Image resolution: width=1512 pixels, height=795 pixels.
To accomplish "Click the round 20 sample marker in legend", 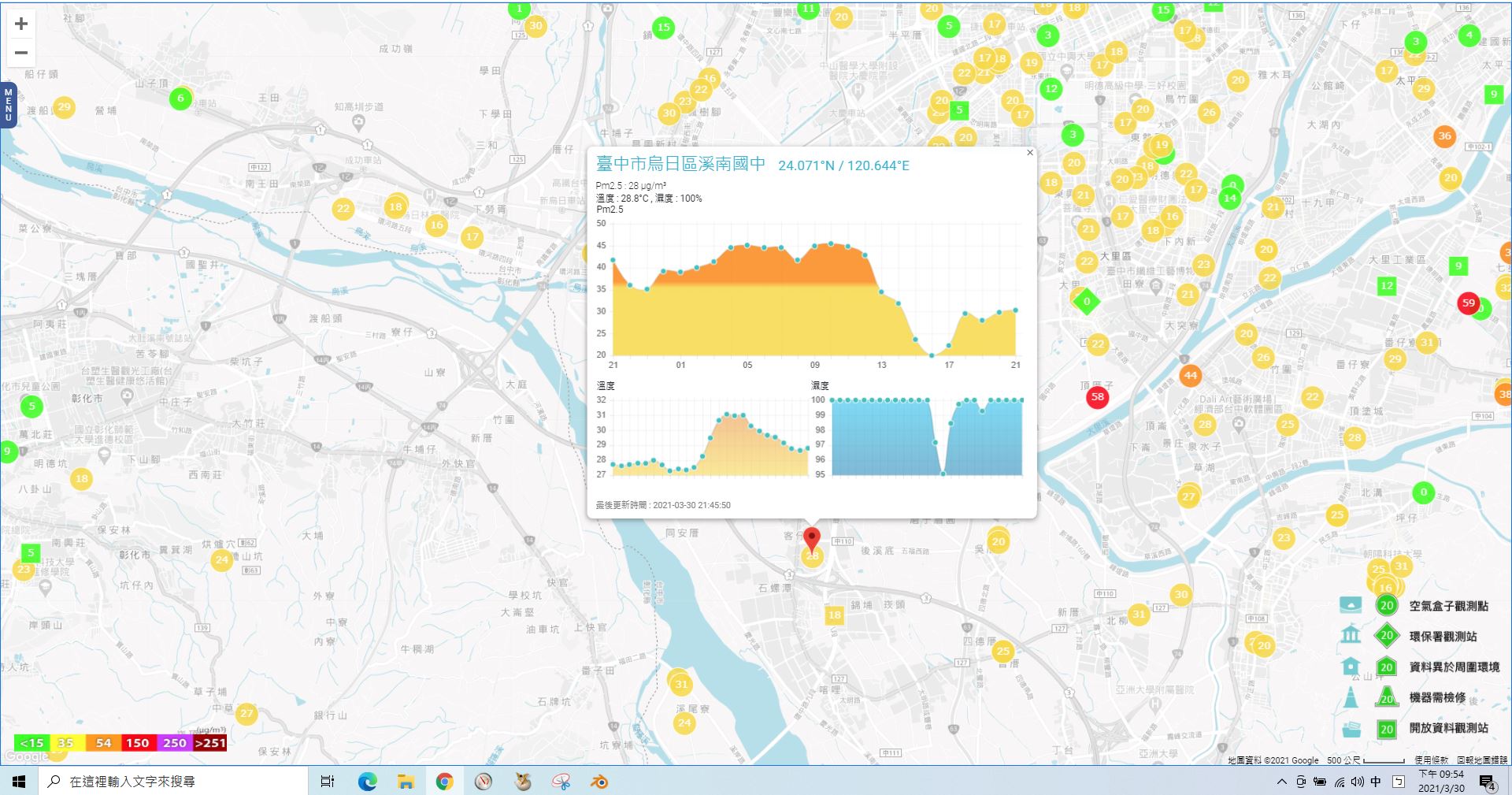I will (1387, 605).
